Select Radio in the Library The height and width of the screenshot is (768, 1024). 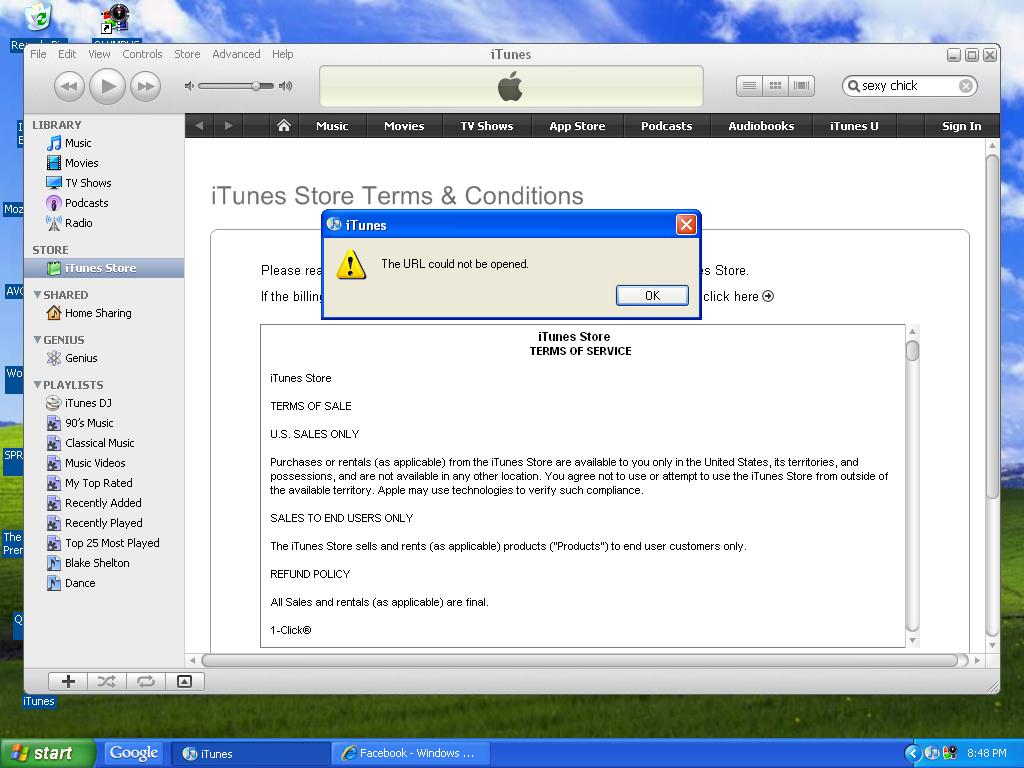(x=104, y=223)
